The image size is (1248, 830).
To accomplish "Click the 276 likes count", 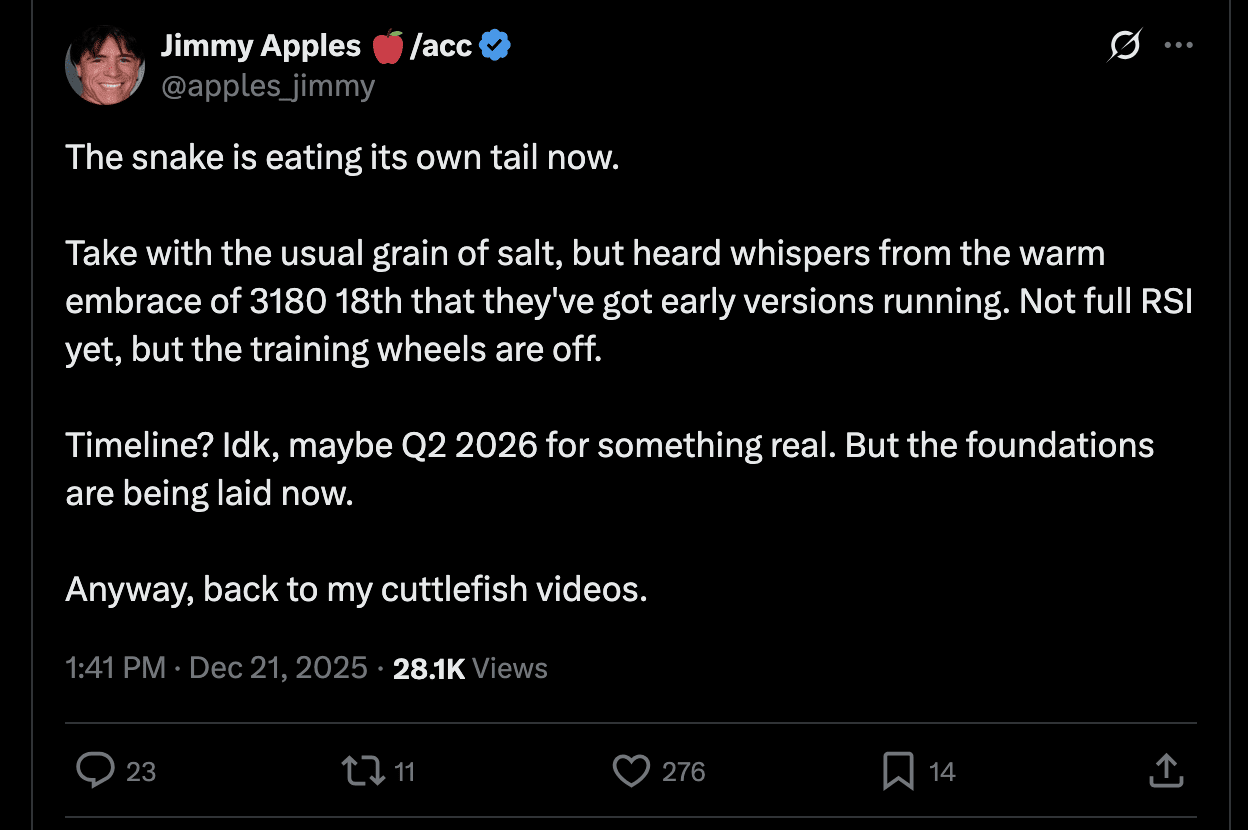I will tap(684, 771).
